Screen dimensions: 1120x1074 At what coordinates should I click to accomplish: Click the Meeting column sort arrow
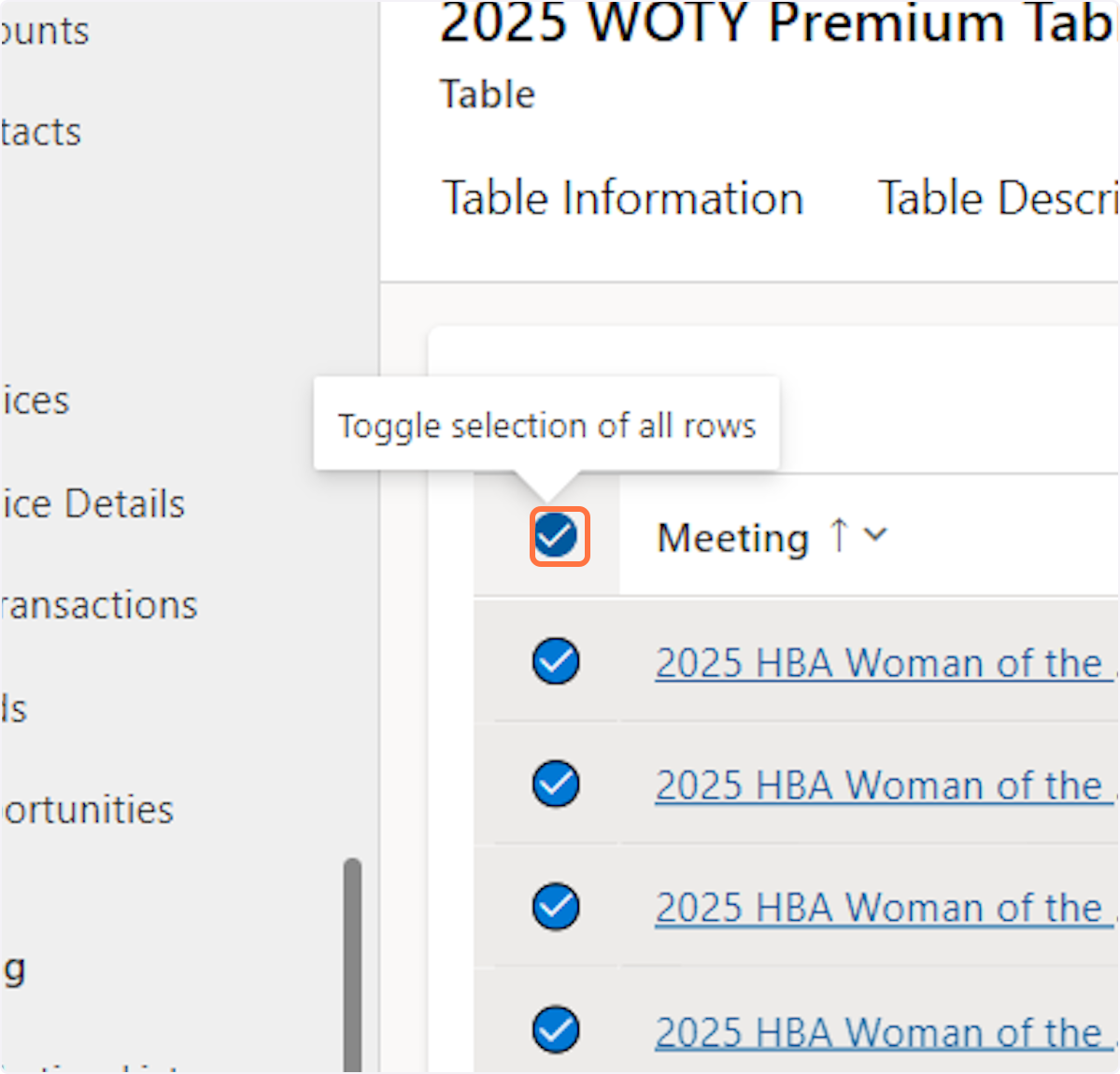pos(839,535)
